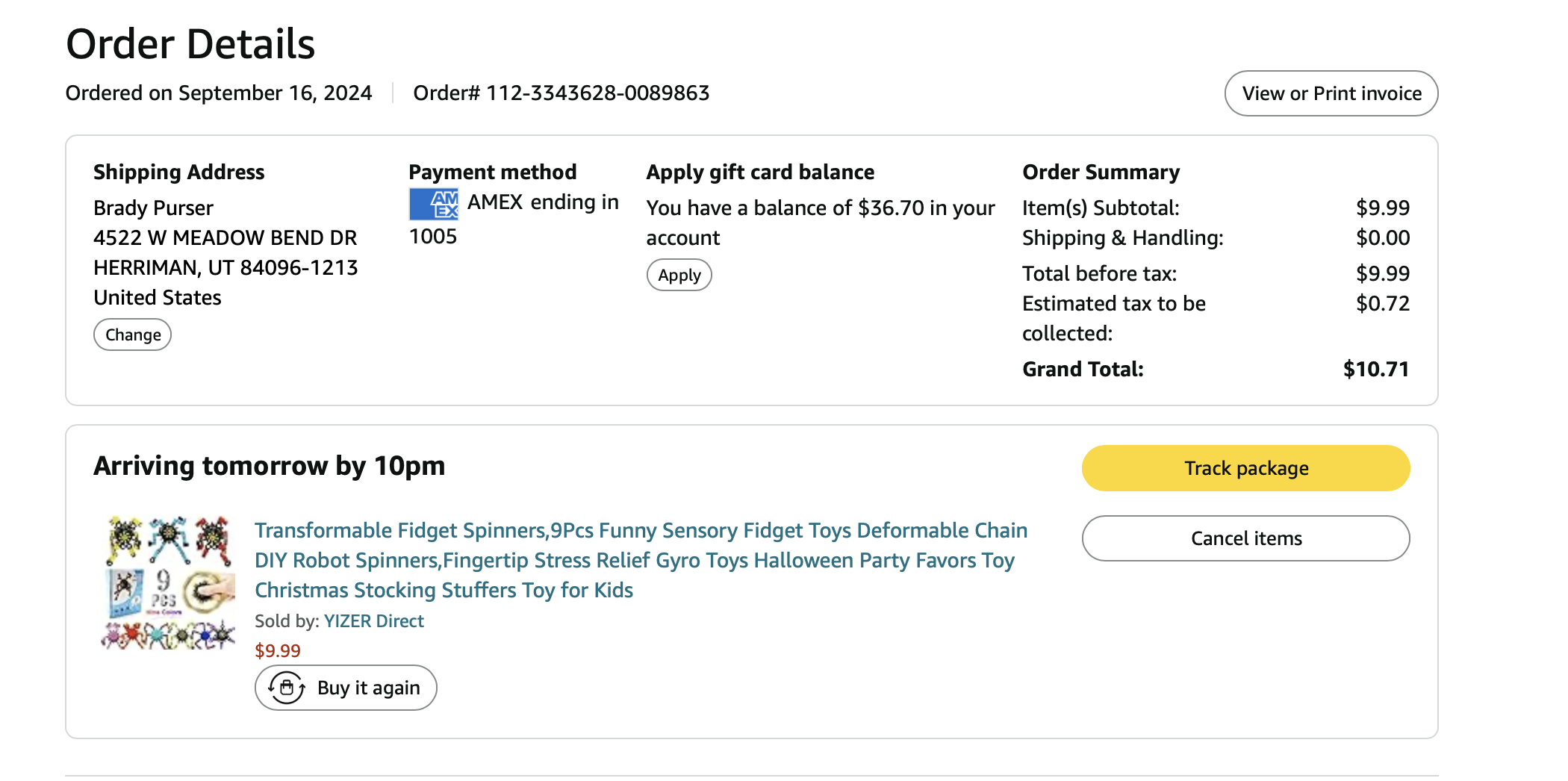Screen dimensions: 1568x781
Task: Click the Order Summary heading
Action: point(1101,172)
